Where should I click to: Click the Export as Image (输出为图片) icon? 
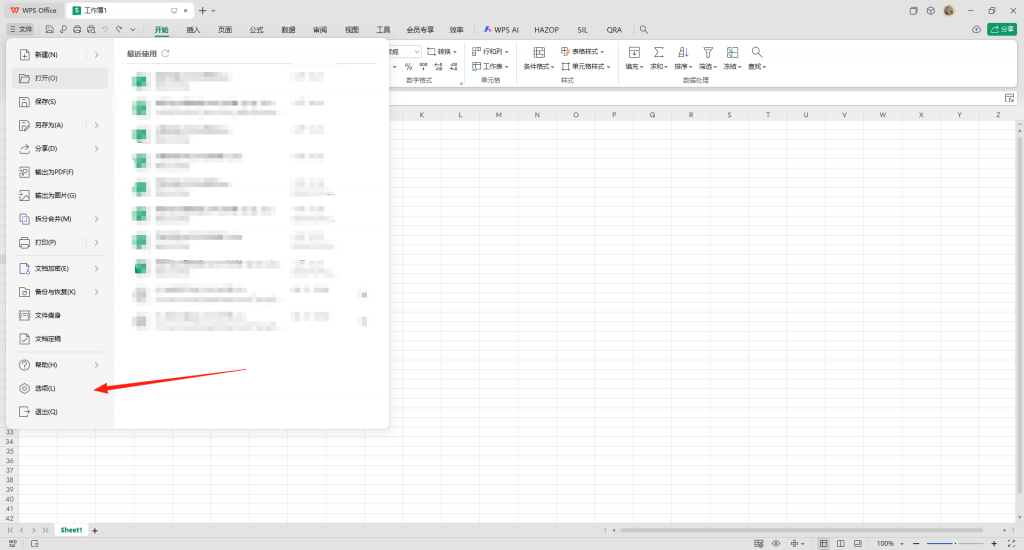tap(26, 195)
